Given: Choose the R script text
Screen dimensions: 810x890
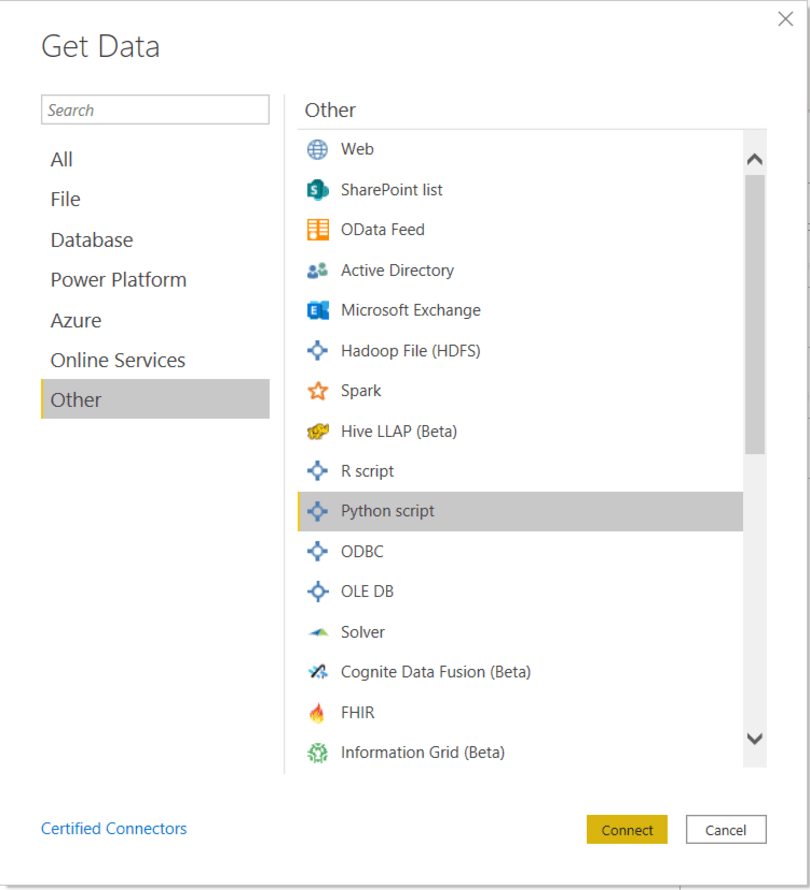Looking at the screenshot, I should pyautogui.click(x=367, y=471).
